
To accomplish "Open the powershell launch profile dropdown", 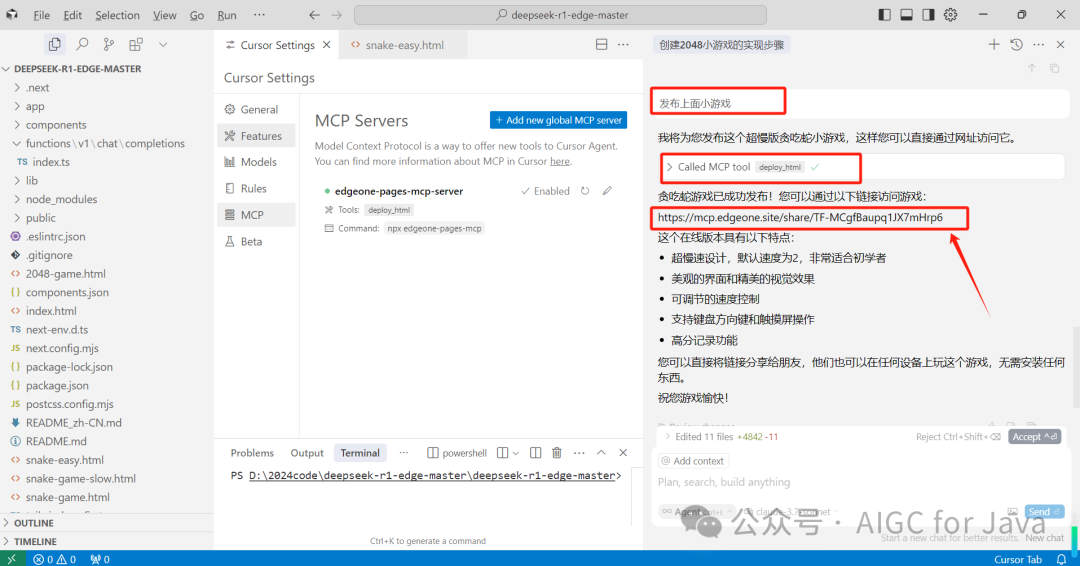I will point(515,453).
